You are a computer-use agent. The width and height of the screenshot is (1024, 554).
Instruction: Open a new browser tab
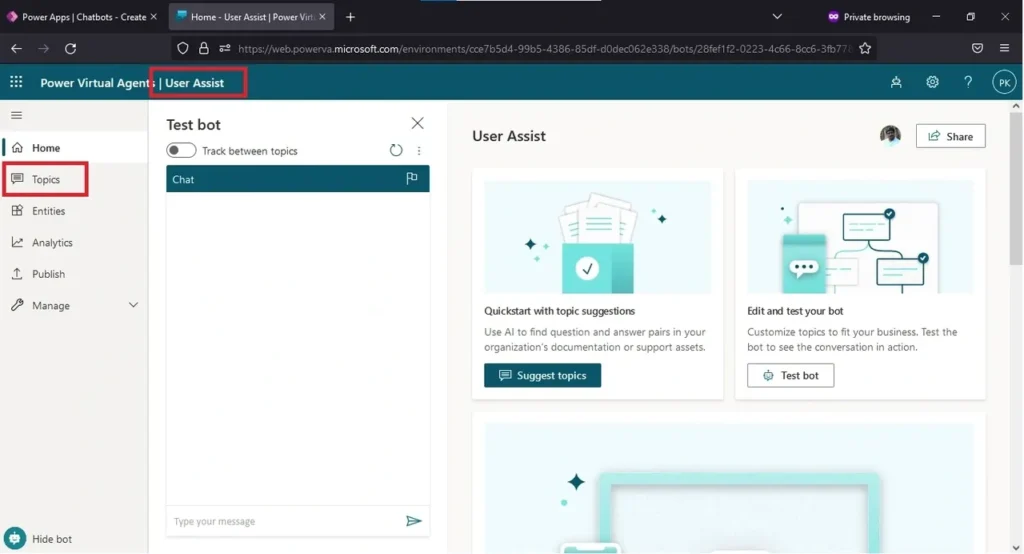350,17
